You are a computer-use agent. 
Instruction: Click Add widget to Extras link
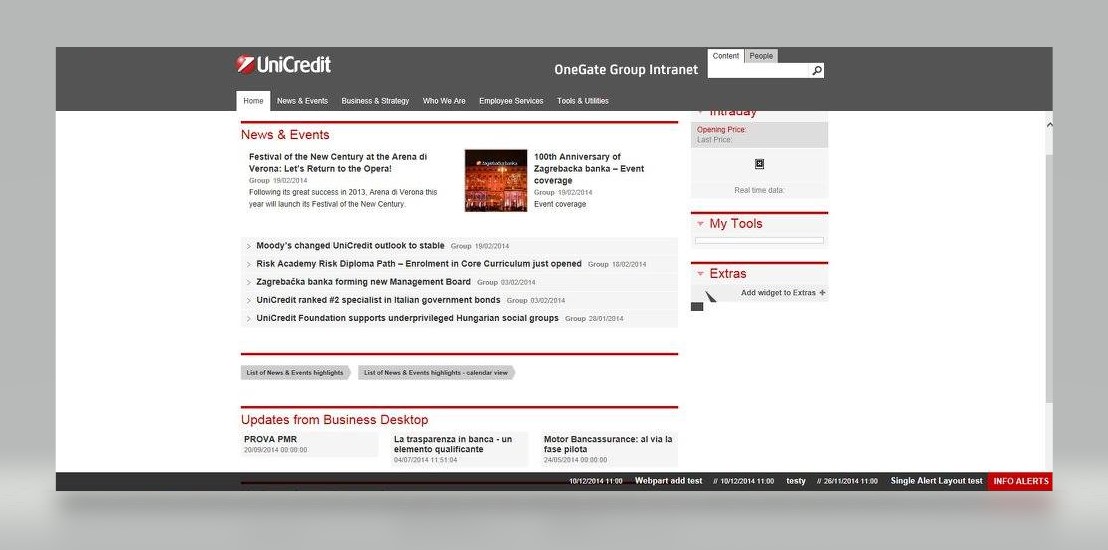(778, 293)
